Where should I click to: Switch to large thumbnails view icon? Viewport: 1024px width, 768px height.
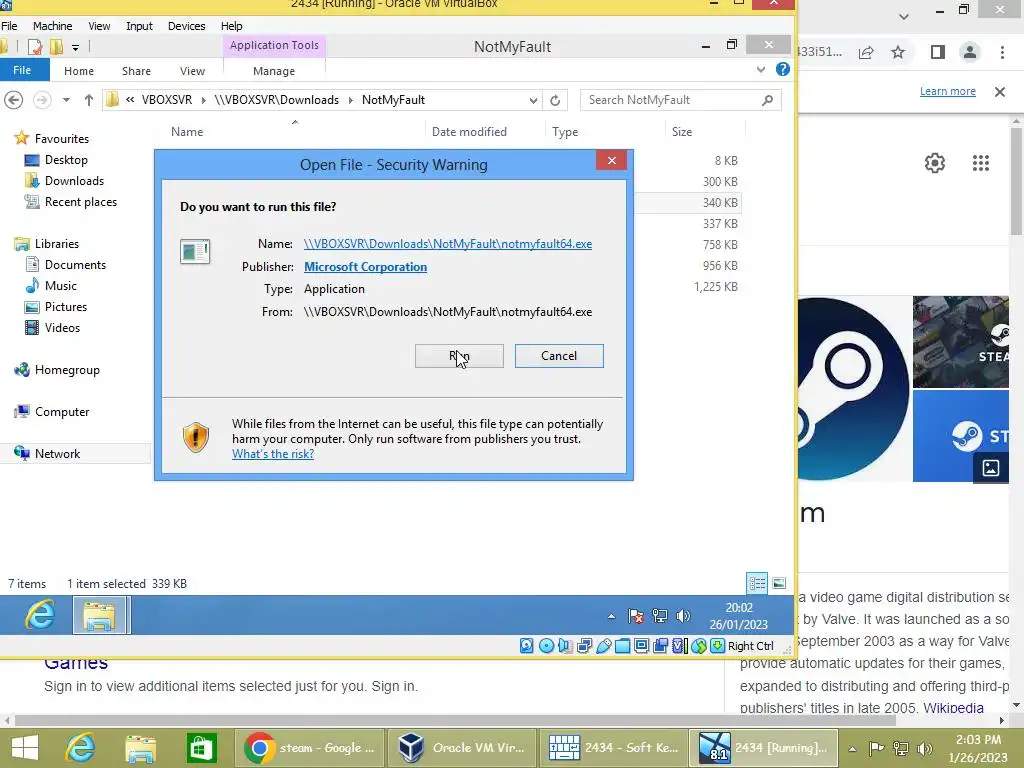pos(778,583)
